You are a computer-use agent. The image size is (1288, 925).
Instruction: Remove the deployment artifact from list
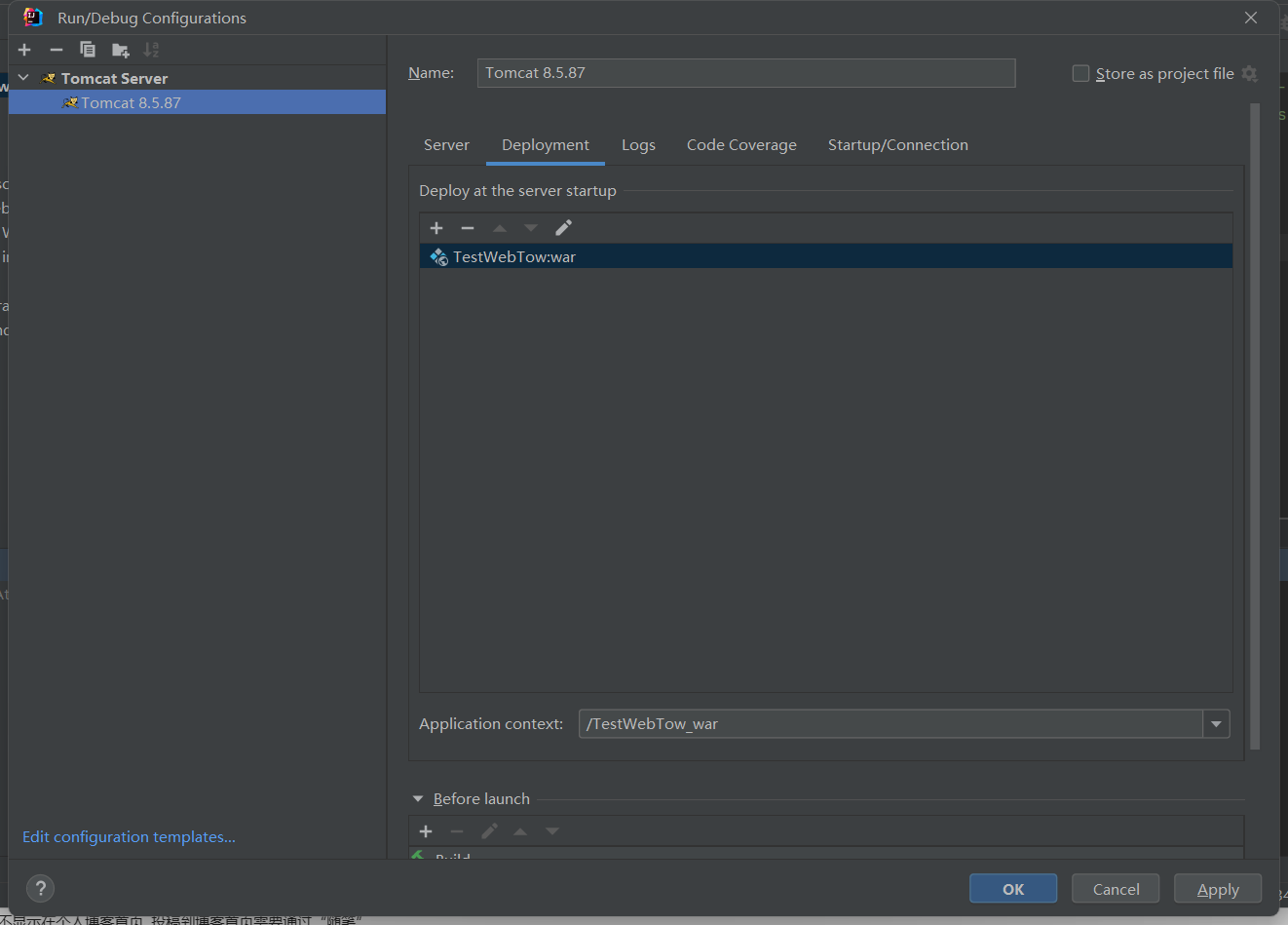click(468, 228)
